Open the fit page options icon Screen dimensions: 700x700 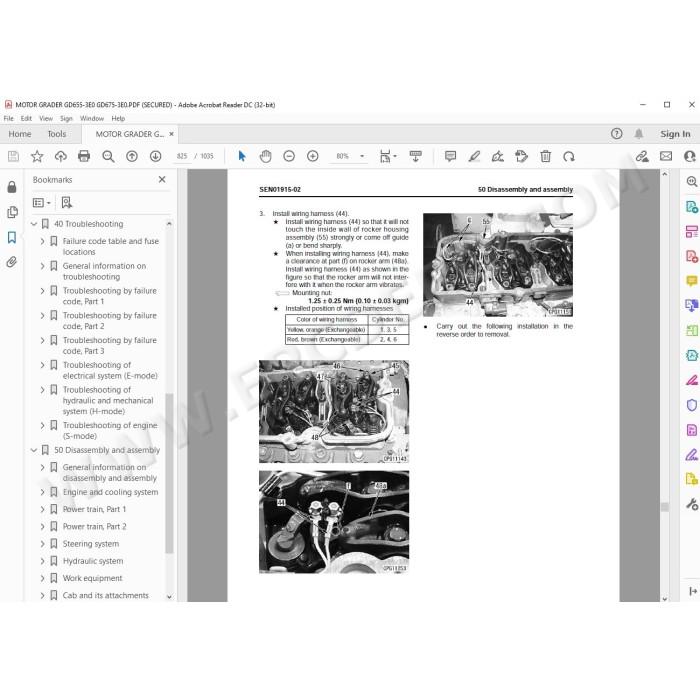click(388, 156)
